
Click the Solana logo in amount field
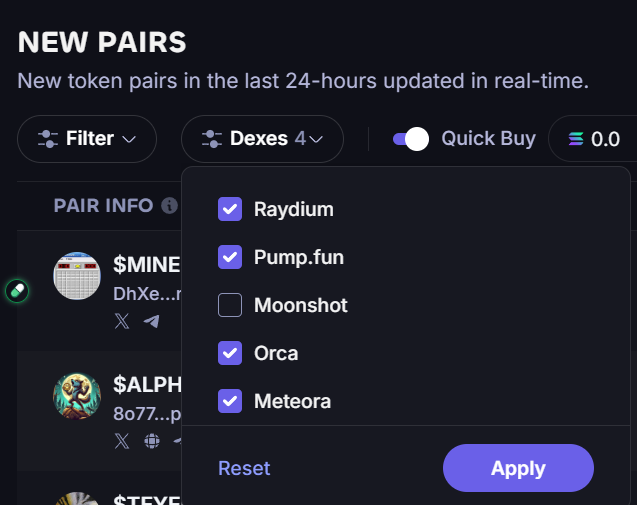575,139
